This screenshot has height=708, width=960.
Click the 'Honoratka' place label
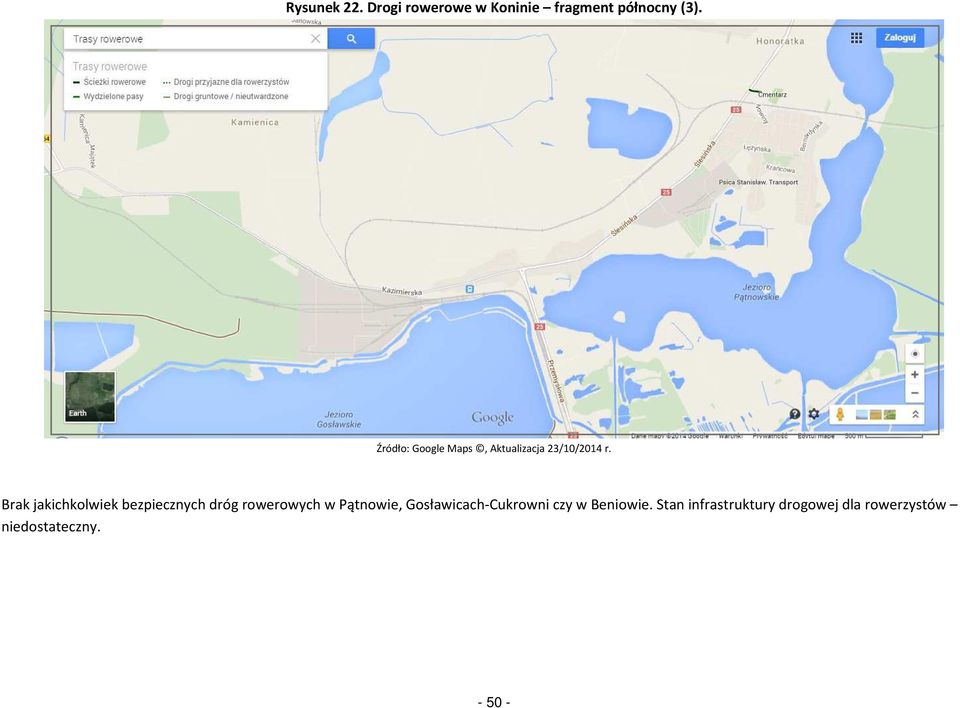[x=780, y=41]
